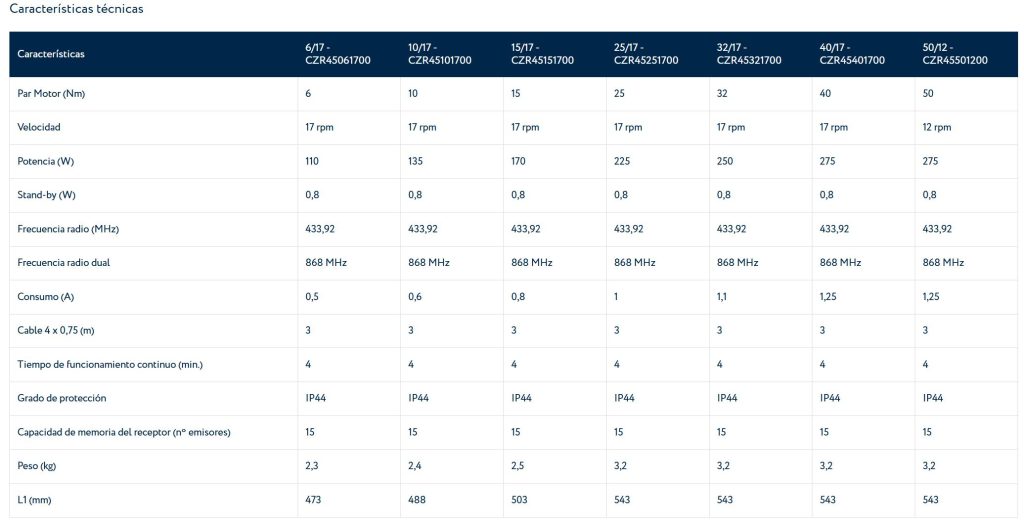This screenshot has height=525, width=1024.
Task: Select the 'Potencia (W)' row label
Action: tap(45, 161)
